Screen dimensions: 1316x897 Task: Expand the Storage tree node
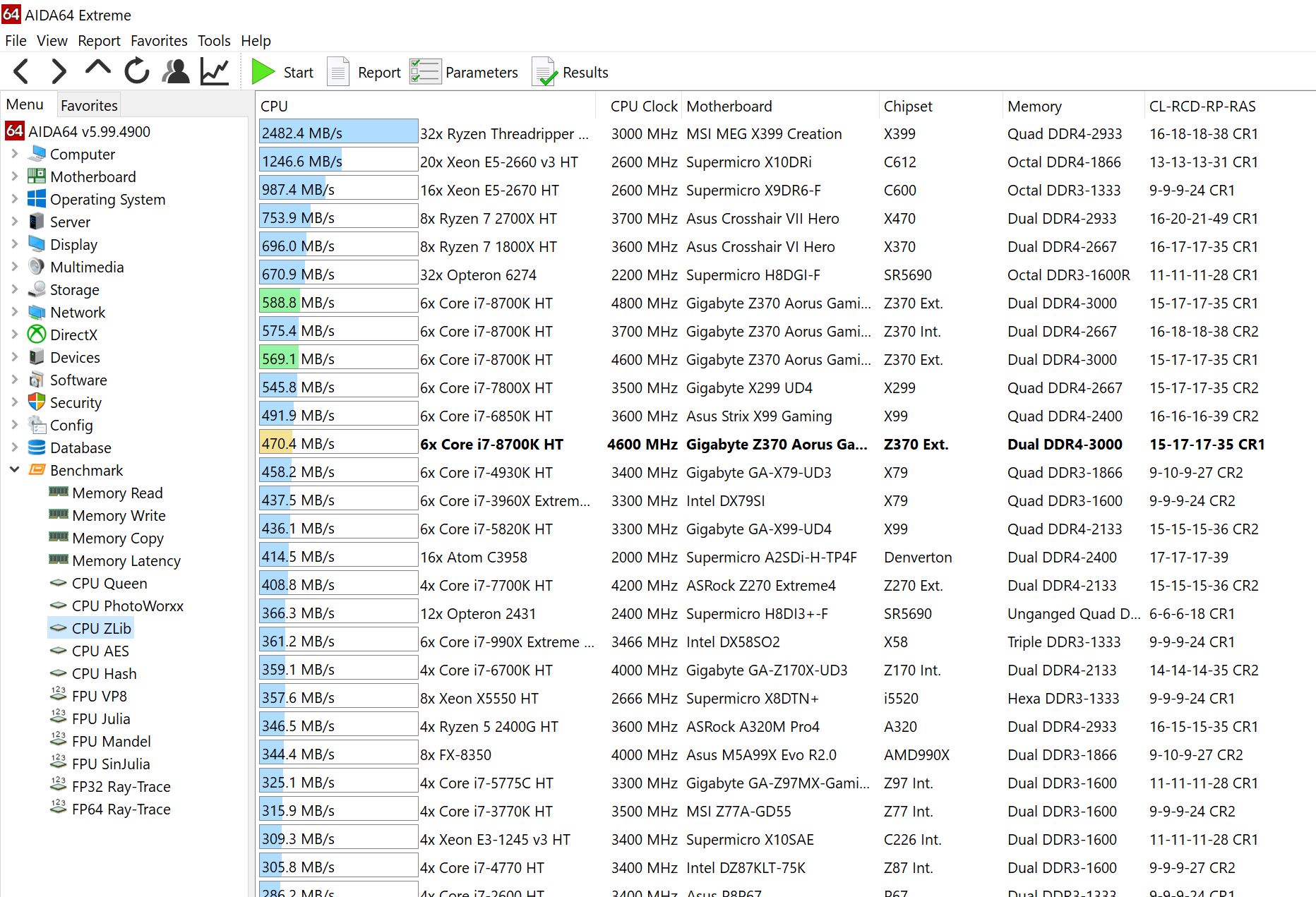(x=15, y=289)
